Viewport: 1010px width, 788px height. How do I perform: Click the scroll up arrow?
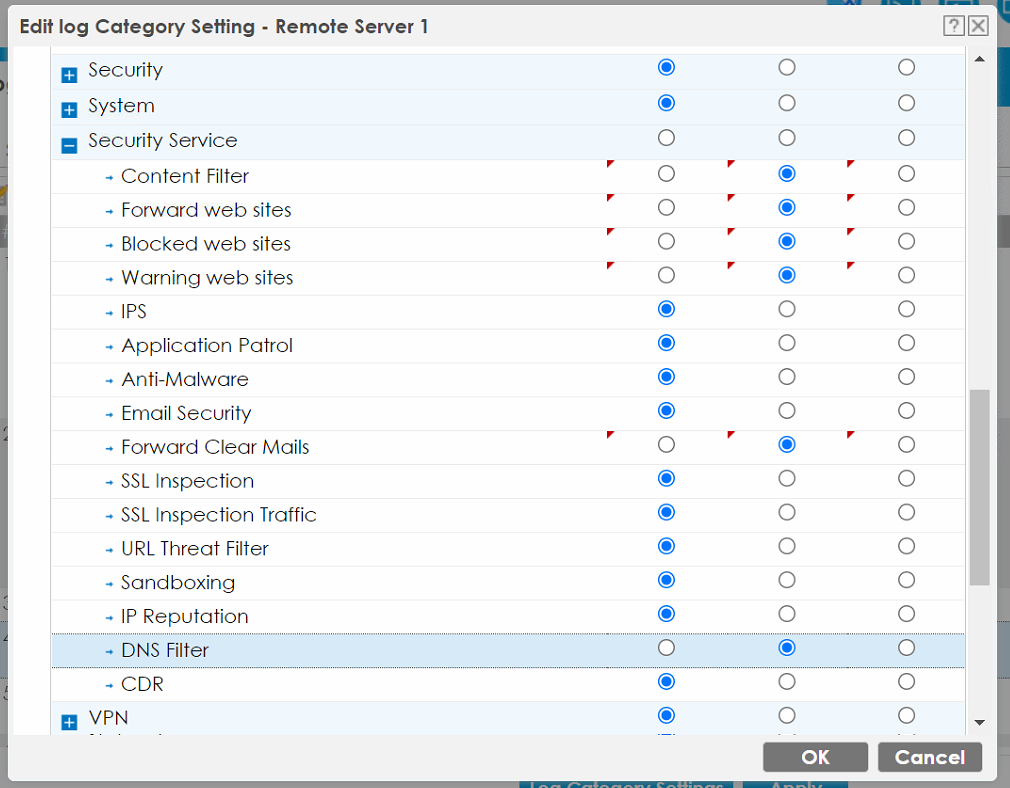coord(979,59)
